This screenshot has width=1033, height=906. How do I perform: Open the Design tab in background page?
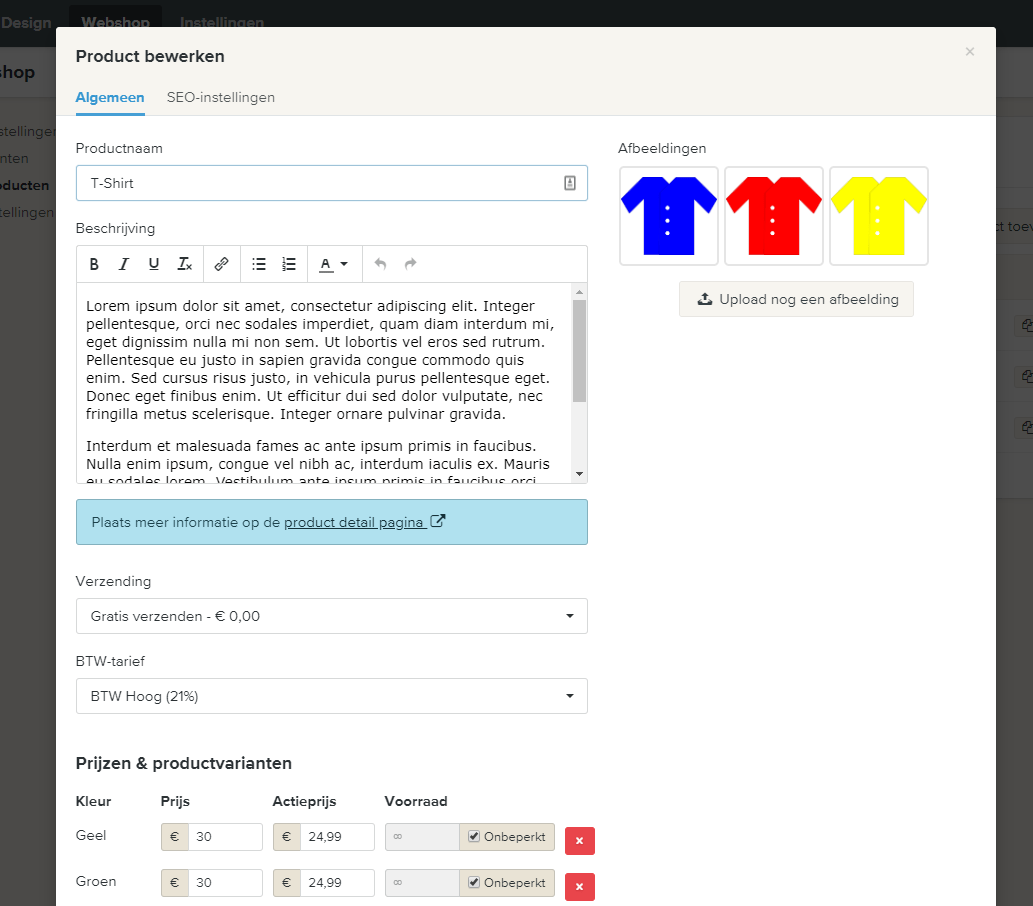pyautogui.click(x=26, y=22)
